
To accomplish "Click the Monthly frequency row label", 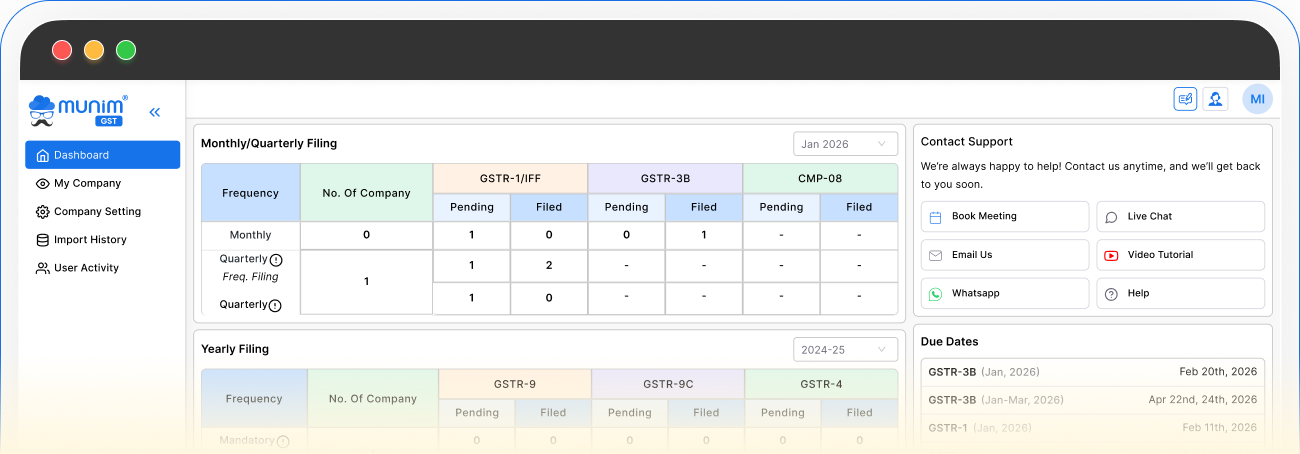I will click(250, 236).
